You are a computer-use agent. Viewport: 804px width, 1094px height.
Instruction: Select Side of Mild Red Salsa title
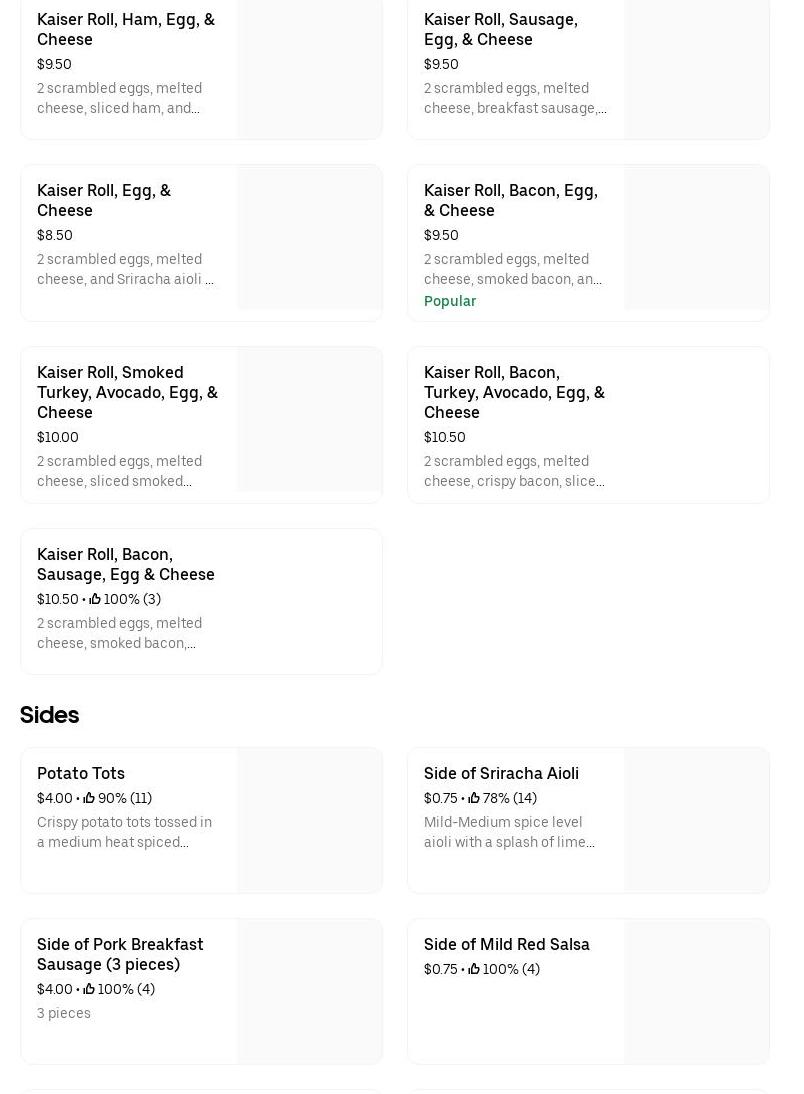click(x=506, y=944)
